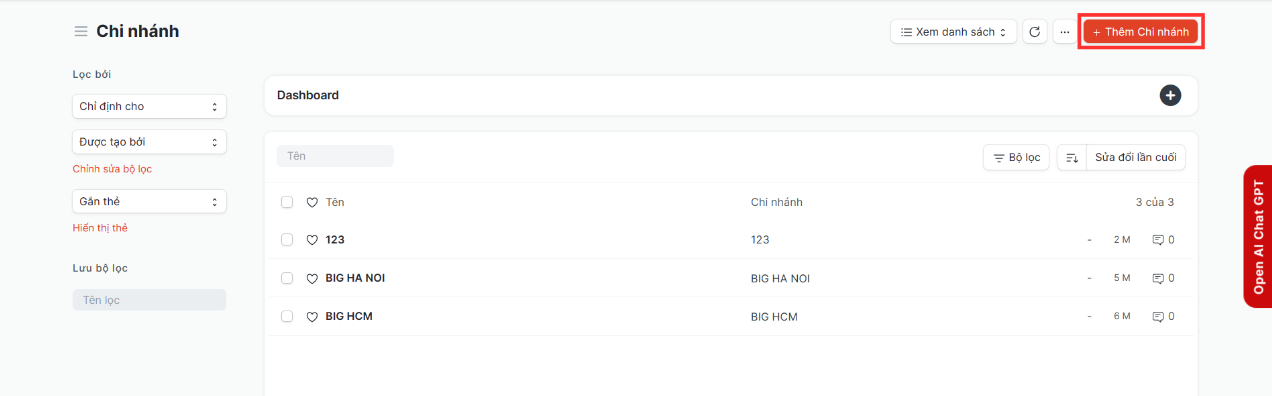Toggle the sidebar hamburger menu icon
The image size is (1272, 396).
81,31
